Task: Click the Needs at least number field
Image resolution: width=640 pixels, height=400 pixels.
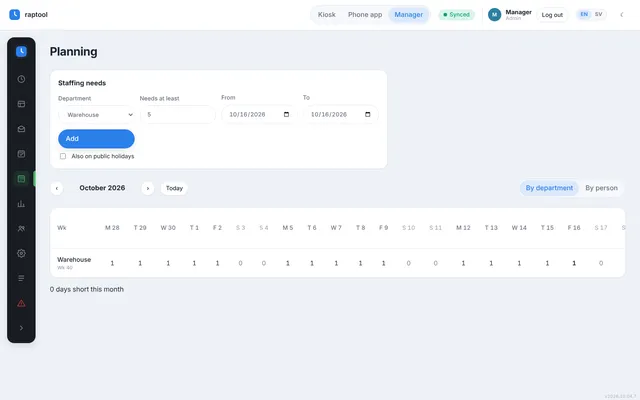Action: (x=178, y=115)
